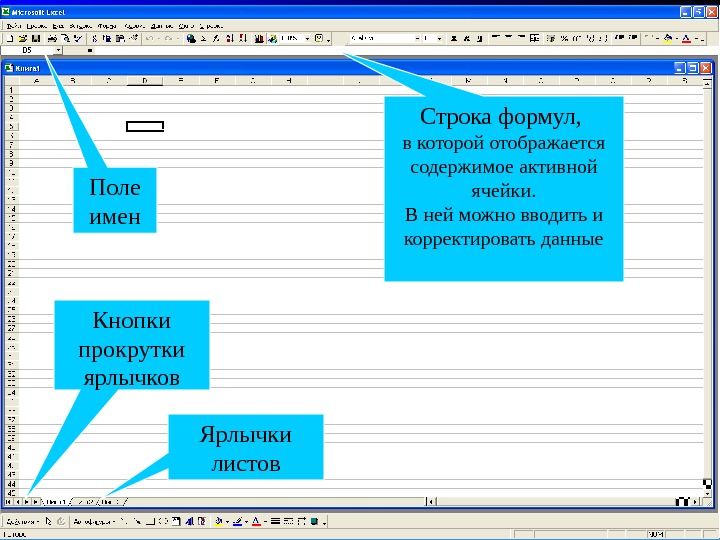Open Line Color dropdown in Drawing toolbar

247,521
